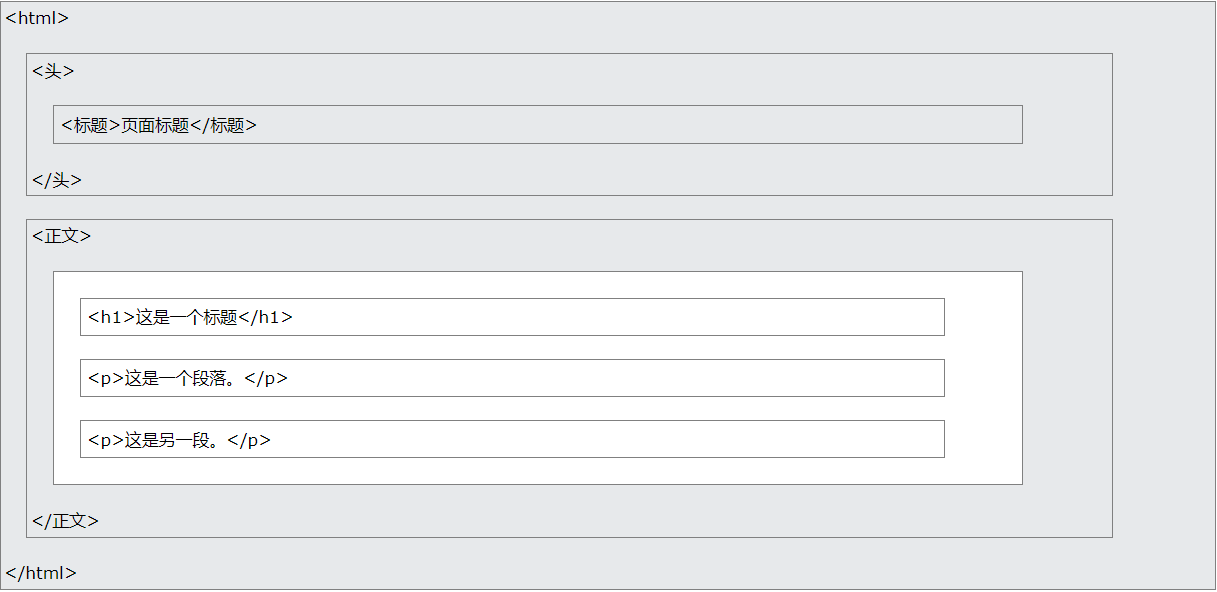
Task: Select the opening <头> tag
Action: point(53,71)
